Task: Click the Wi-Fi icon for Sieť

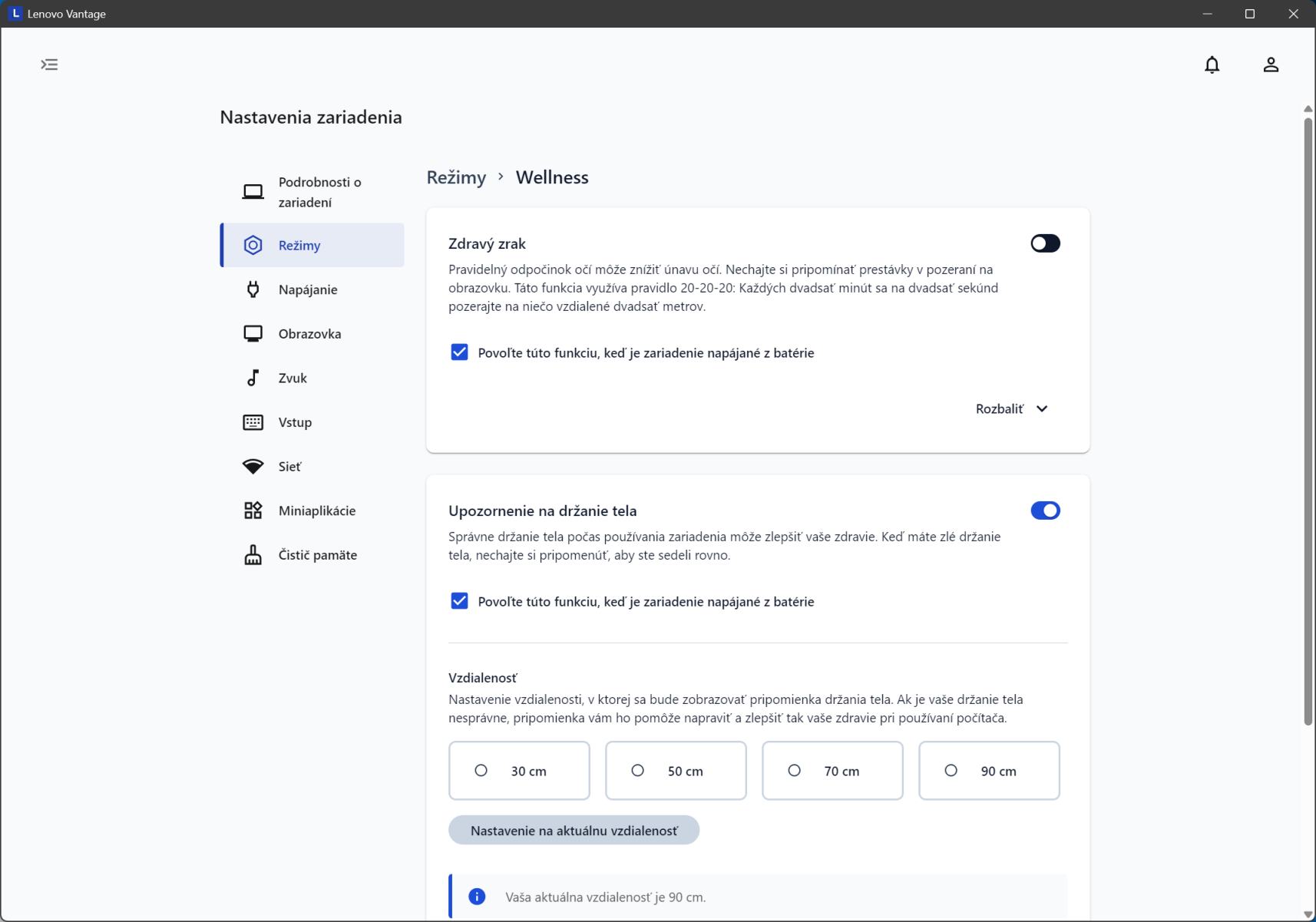Action: click(x=253, y=467)
